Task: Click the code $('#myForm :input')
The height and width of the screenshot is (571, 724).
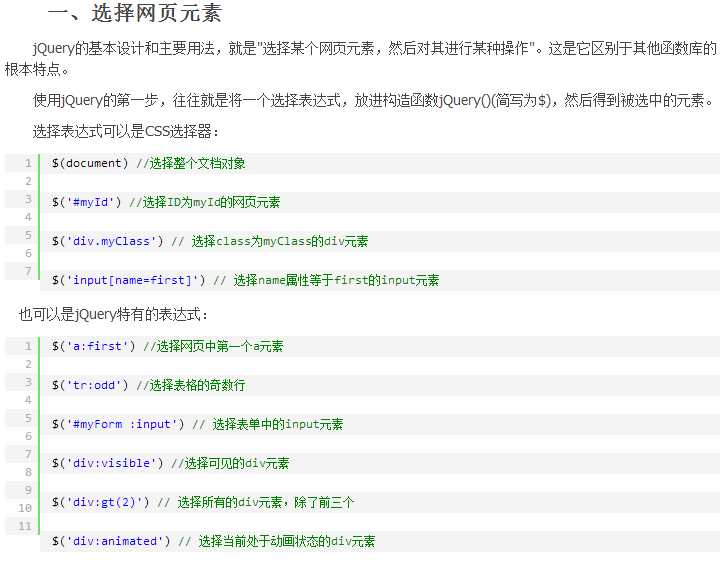Action: pyautogui.click(x=118, y=424)
